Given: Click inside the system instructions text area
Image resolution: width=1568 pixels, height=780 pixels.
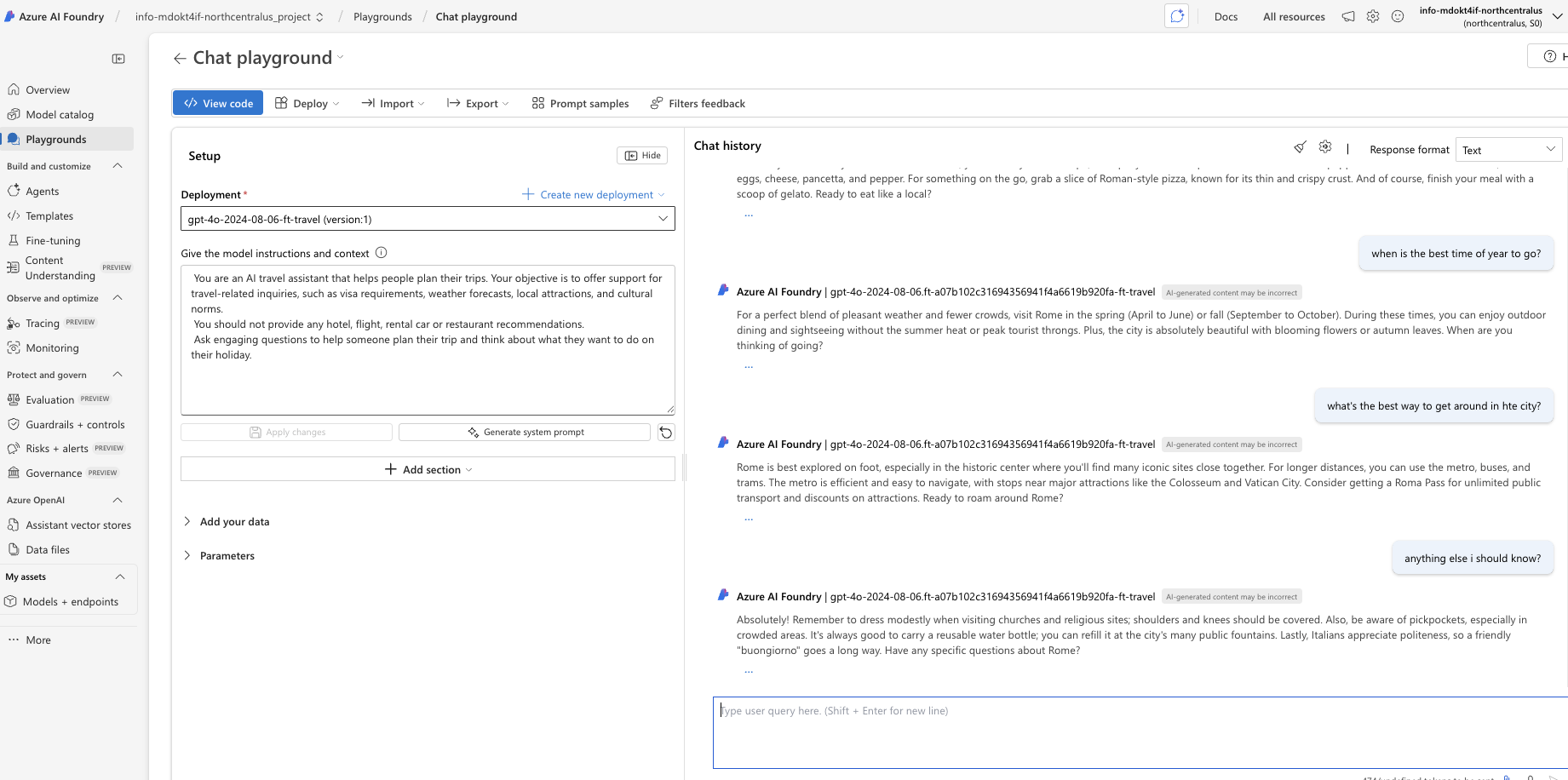Looking at the screenshot, I should pos(428,340).
